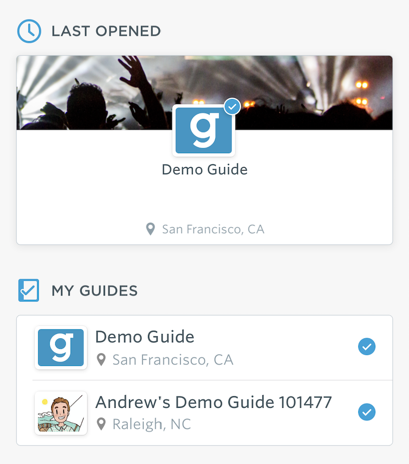Click the pin icon in the Last Opened card
This screenshot has width=409, height=464.
point(151,229)
